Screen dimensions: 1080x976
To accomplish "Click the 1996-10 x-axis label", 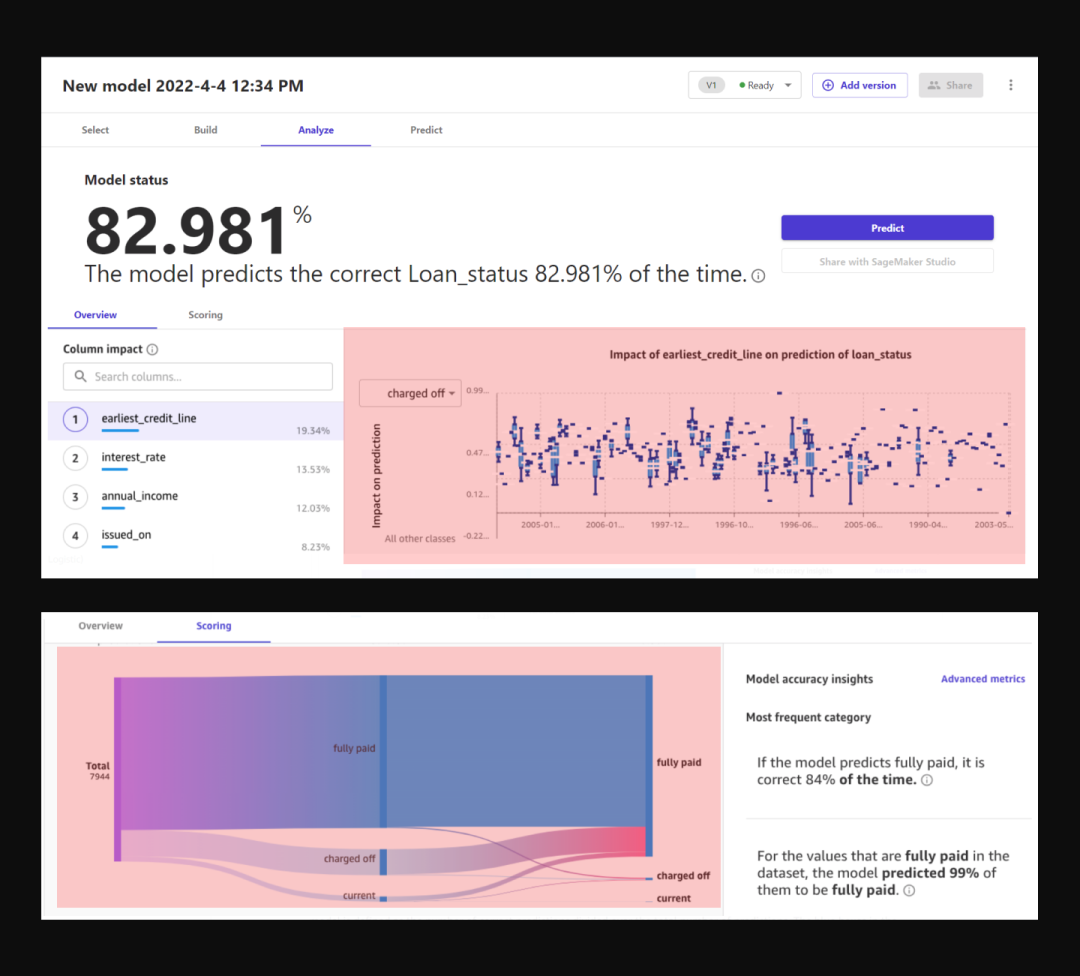I will (x=734, y=525).
